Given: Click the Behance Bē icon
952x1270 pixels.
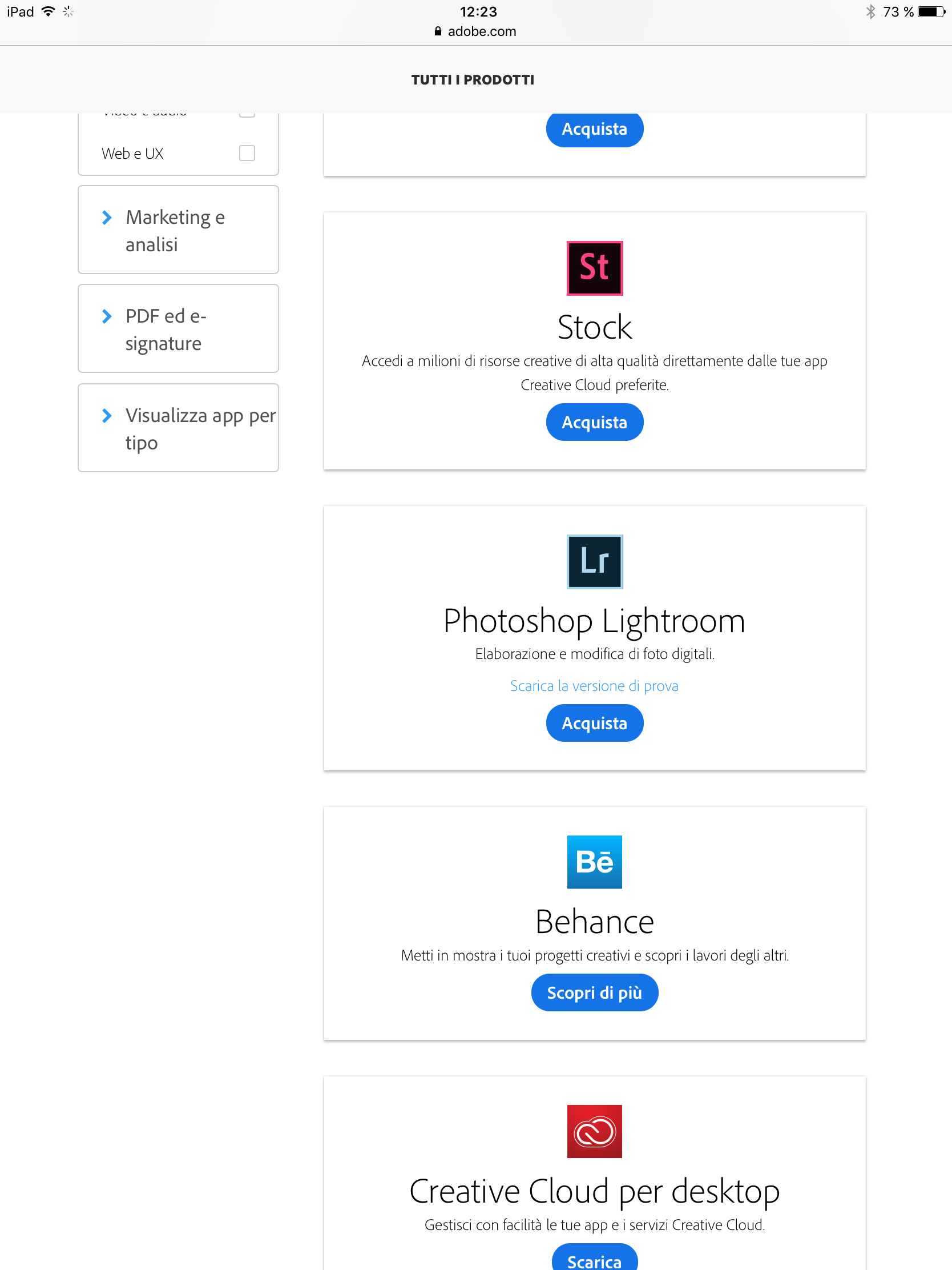Looking at the screenshot, I should [x=595, y=862].
